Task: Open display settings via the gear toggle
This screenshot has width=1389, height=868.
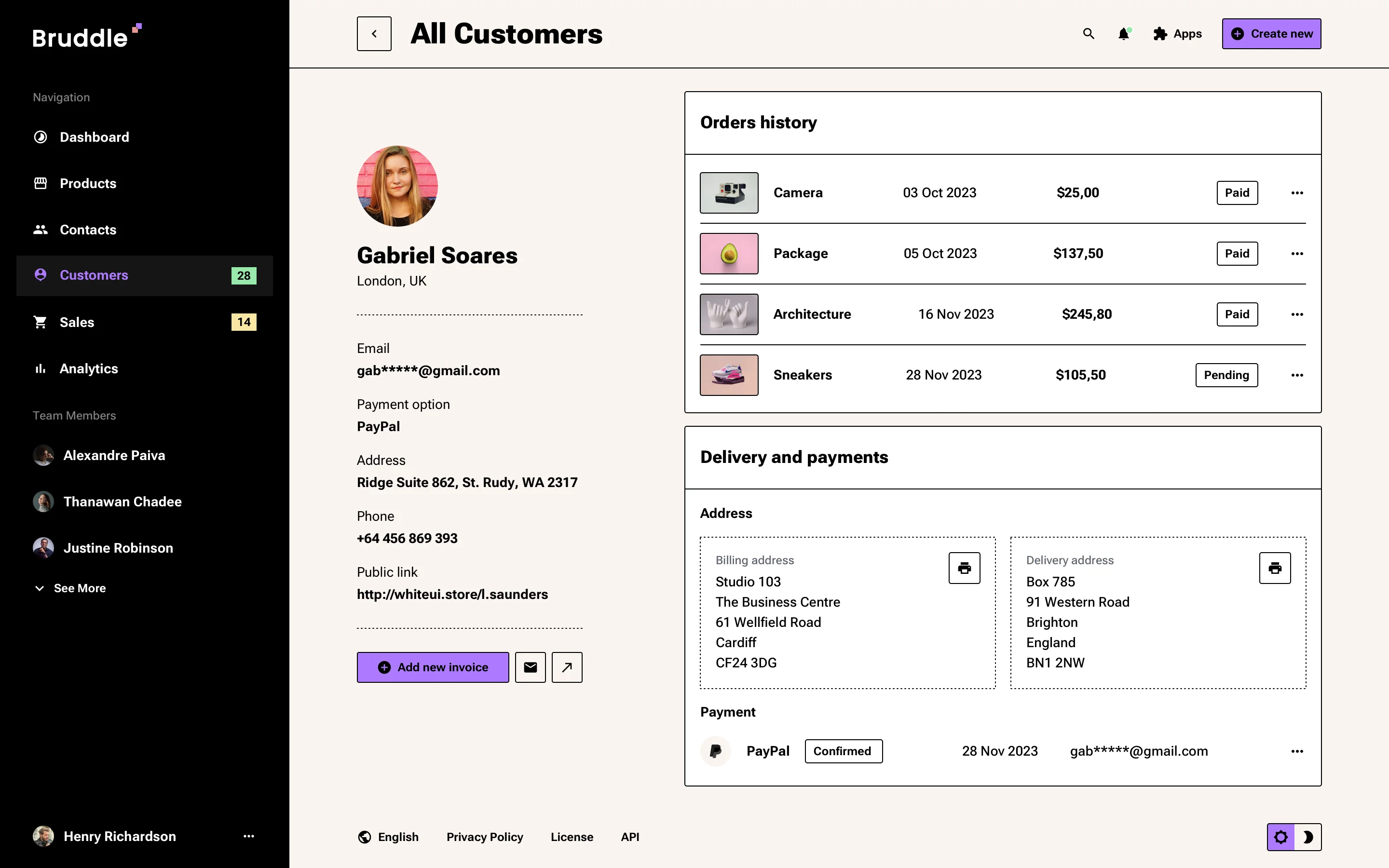Action: click(1281, 837)
